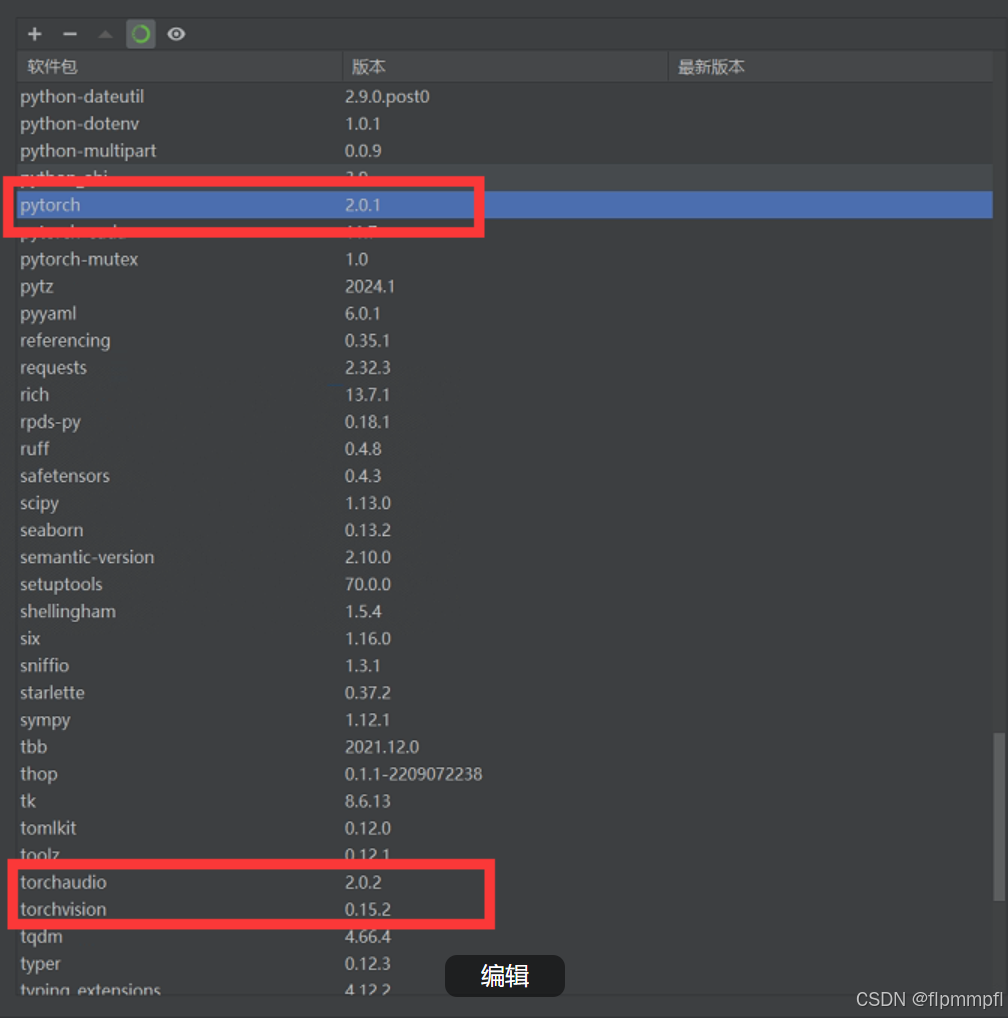This screenshot has width=1008, height=1018.
Task: Select the tbb package row
Action: point(504,747)
